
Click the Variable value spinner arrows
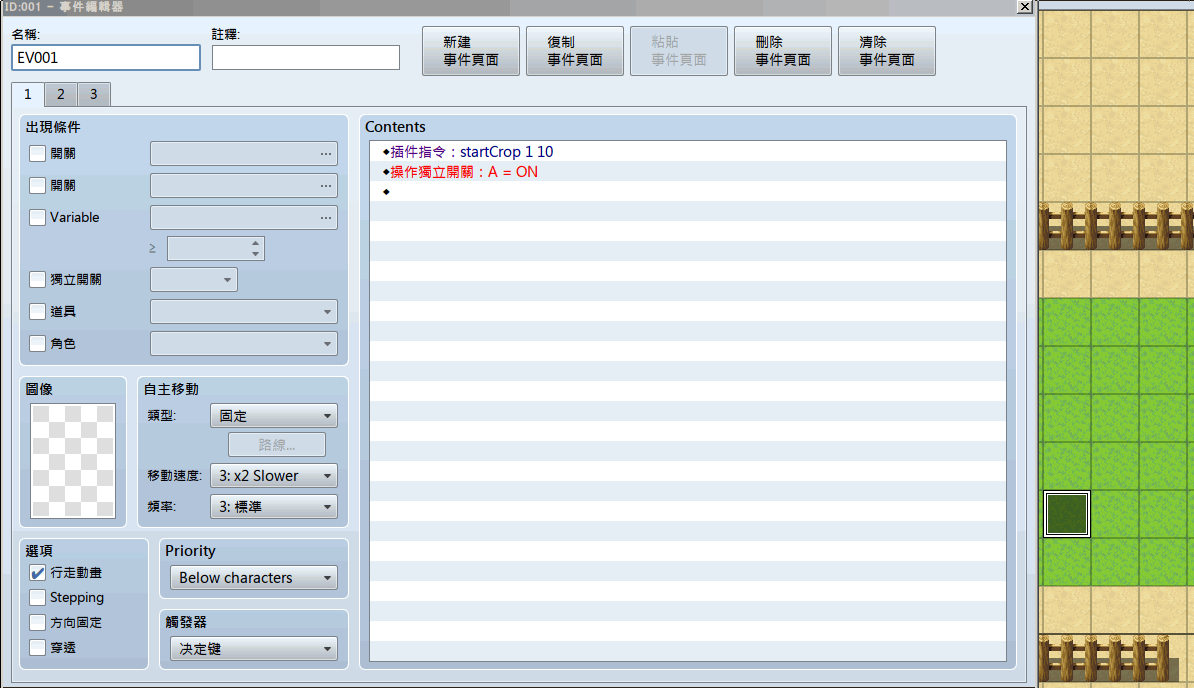[x=256, y=249]
